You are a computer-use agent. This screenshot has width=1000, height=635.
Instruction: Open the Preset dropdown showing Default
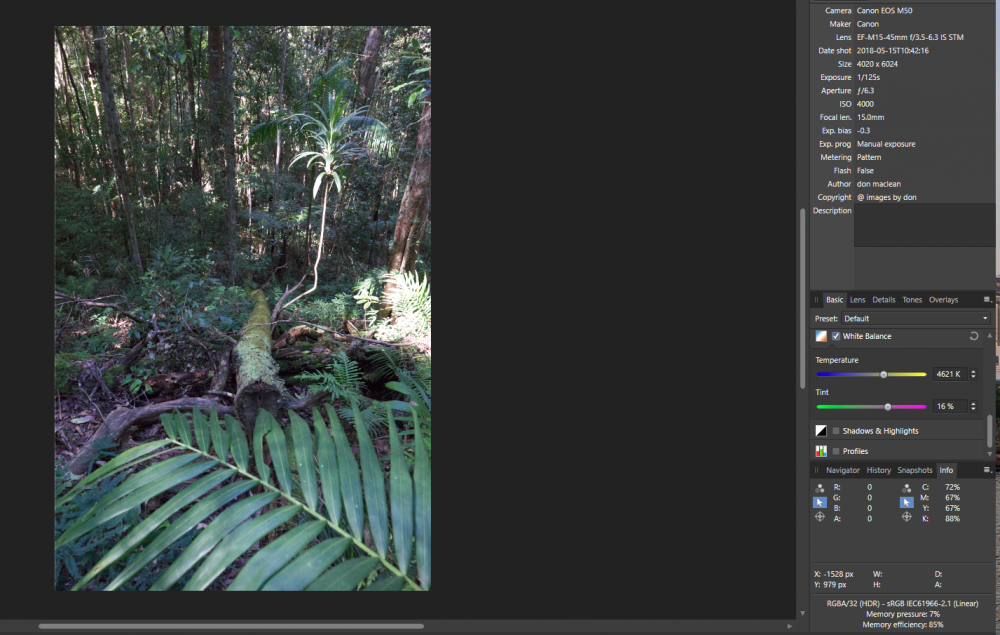[915, 318]
